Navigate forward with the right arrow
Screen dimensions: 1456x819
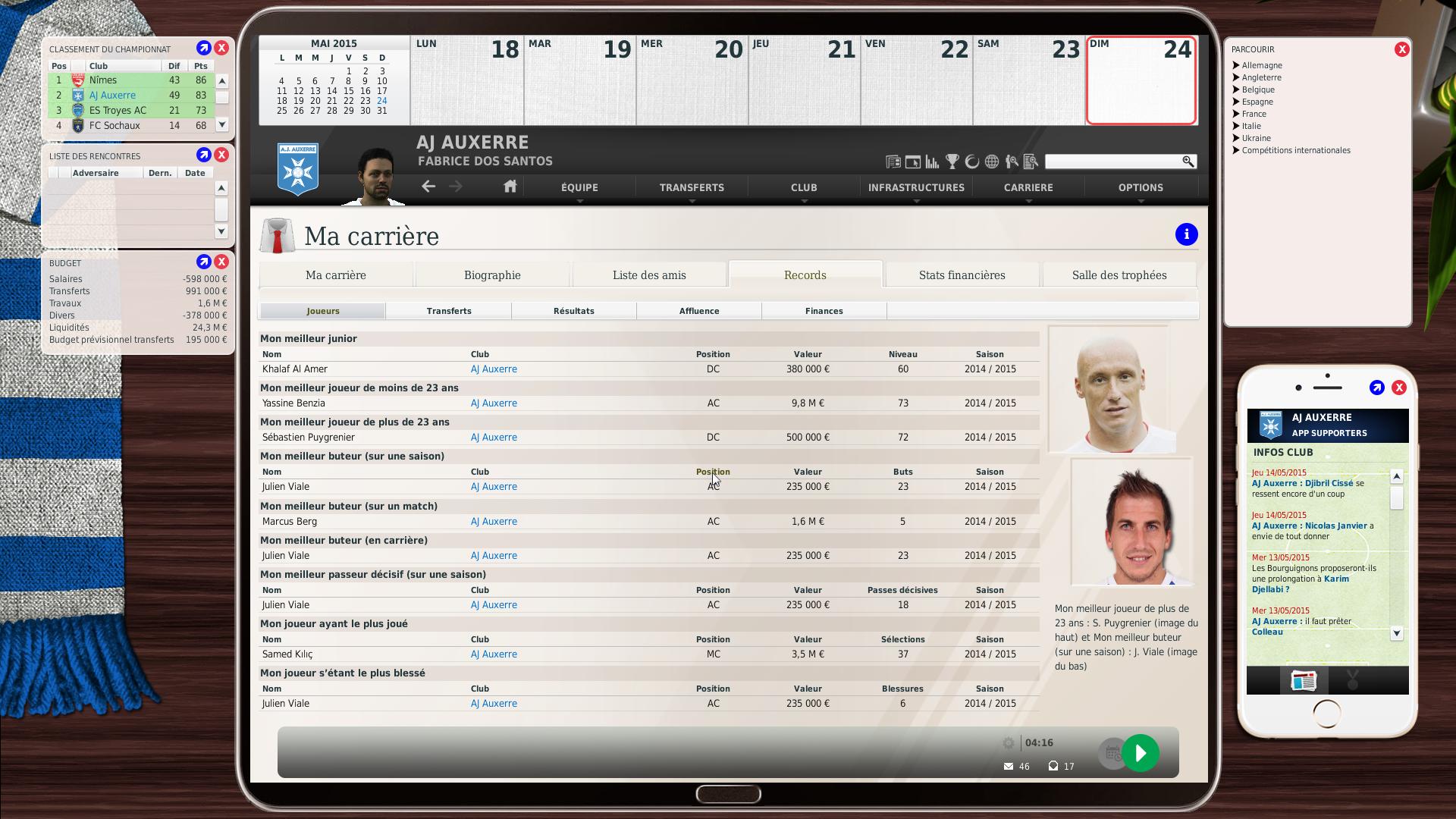456,187
